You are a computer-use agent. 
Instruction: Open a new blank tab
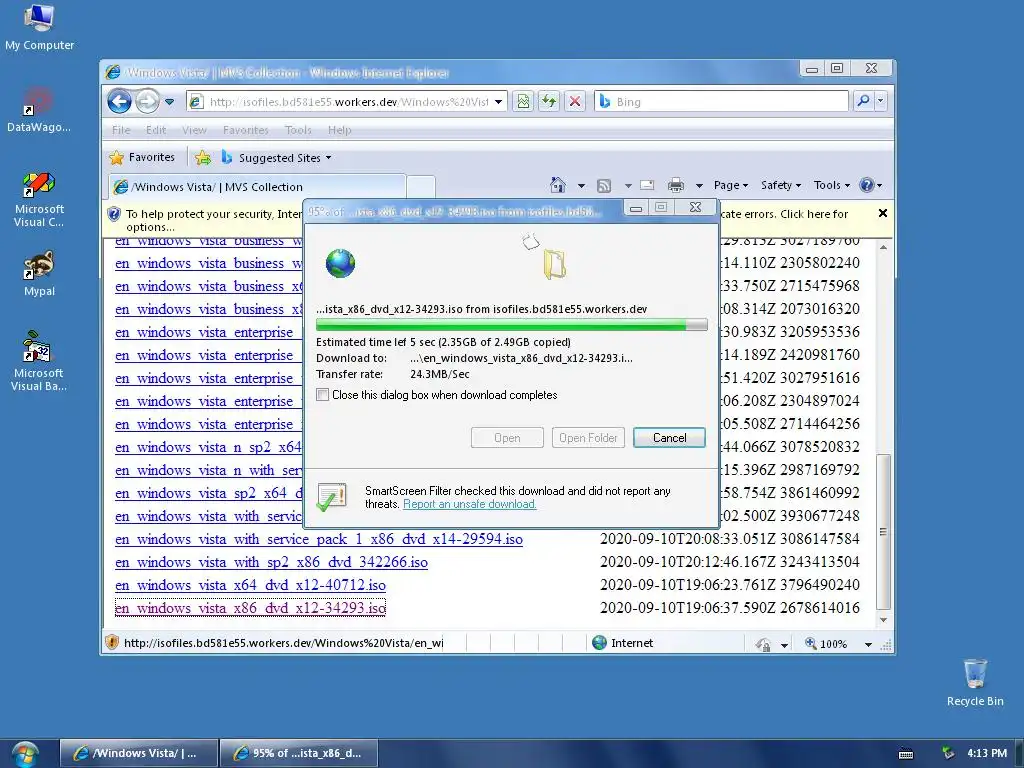[x=421, y=187]
